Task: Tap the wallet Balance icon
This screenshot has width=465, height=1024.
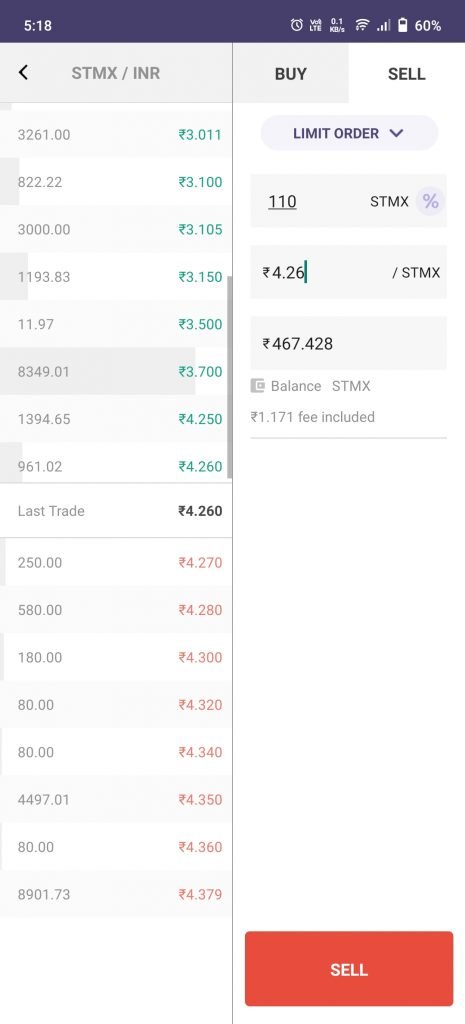Action: pos(257,386)
